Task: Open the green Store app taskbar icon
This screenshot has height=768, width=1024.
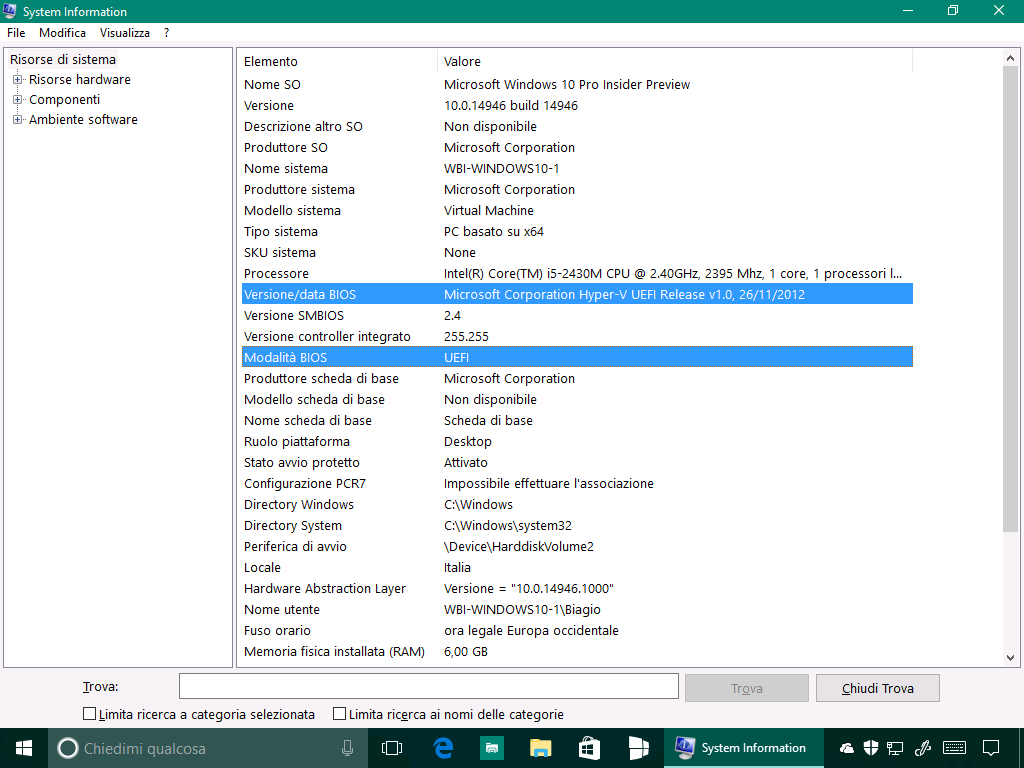Action: 492,748
